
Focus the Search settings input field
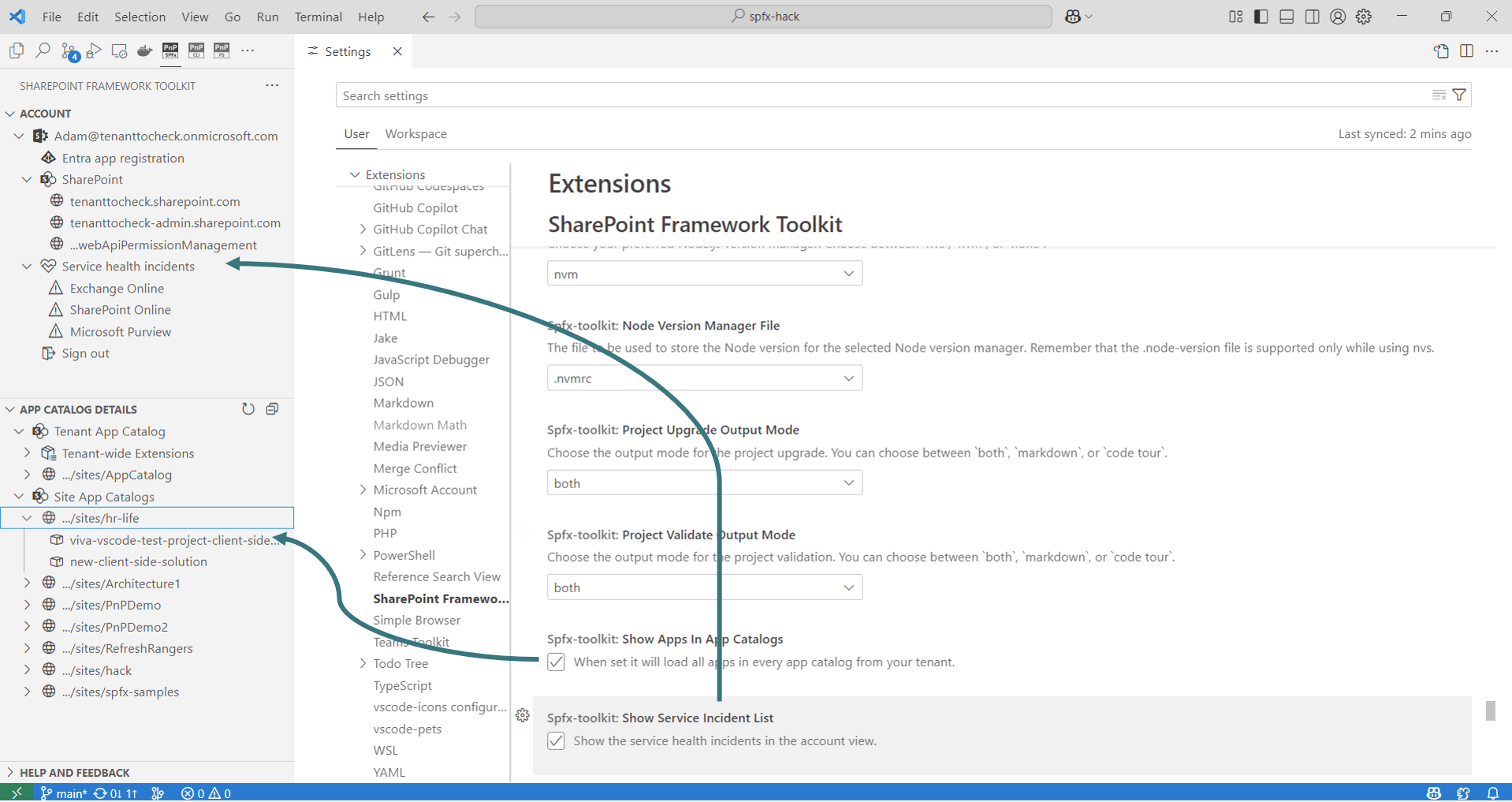883,95
